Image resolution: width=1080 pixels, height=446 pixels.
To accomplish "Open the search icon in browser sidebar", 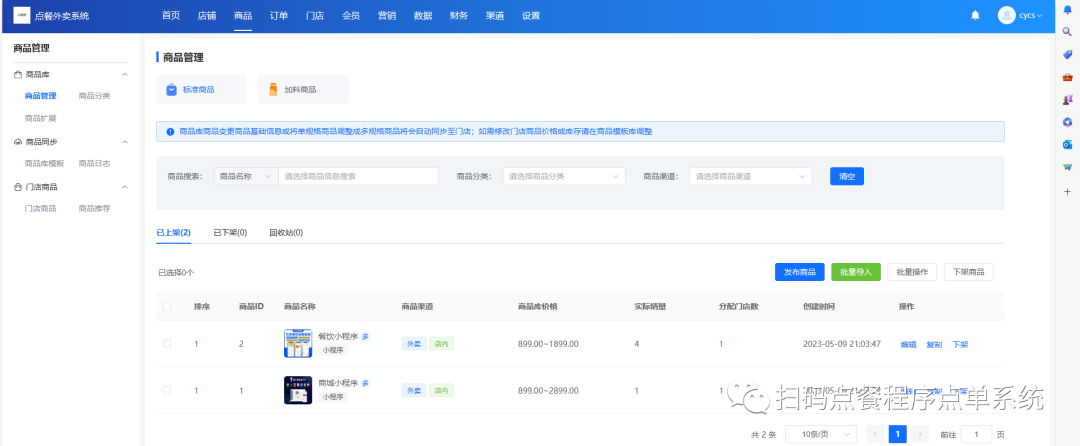I will click(1067, 31).
